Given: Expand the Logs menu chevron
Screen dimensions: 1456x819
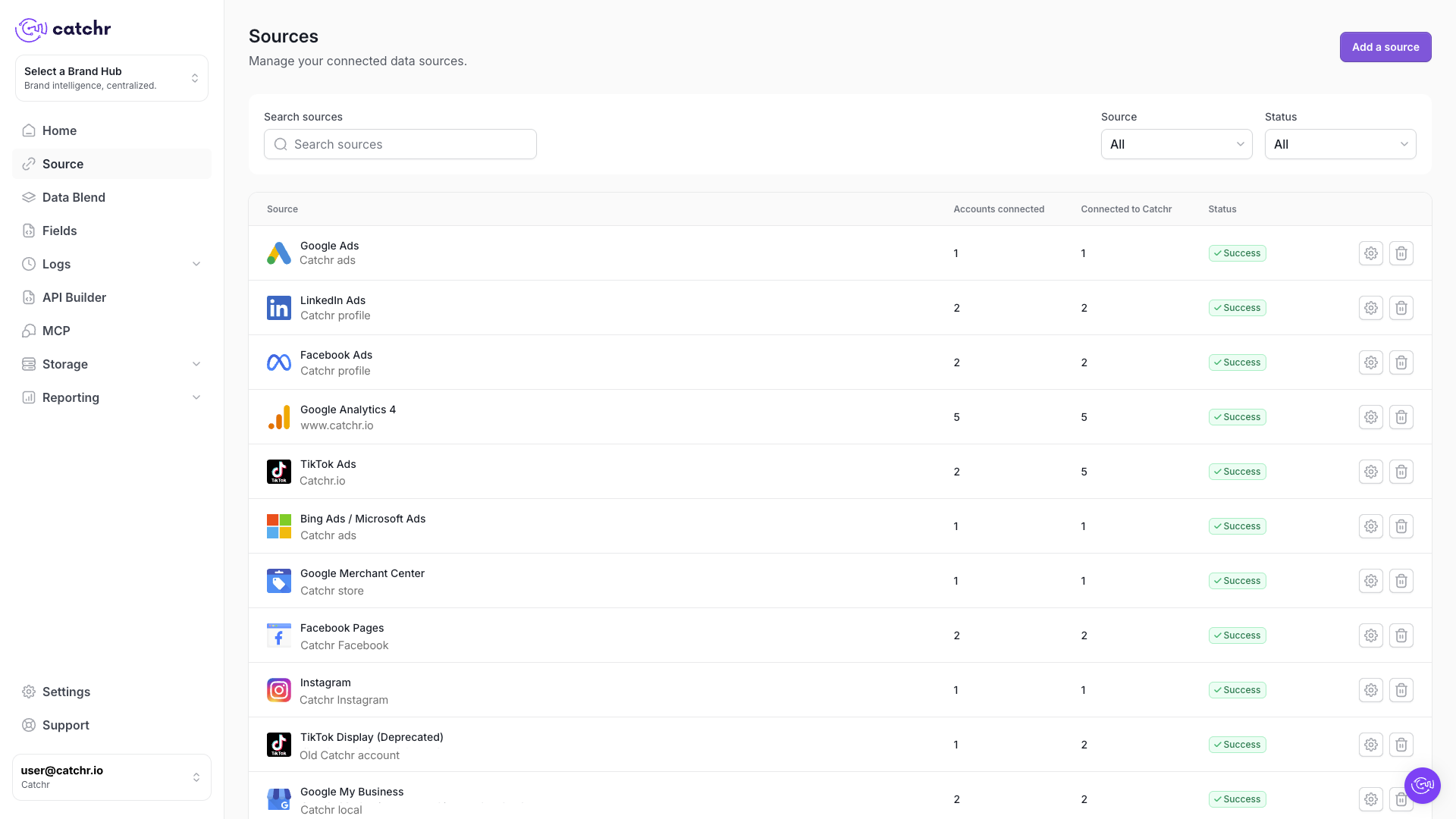Looking at the screenshot, I should (x=196, y=264).
